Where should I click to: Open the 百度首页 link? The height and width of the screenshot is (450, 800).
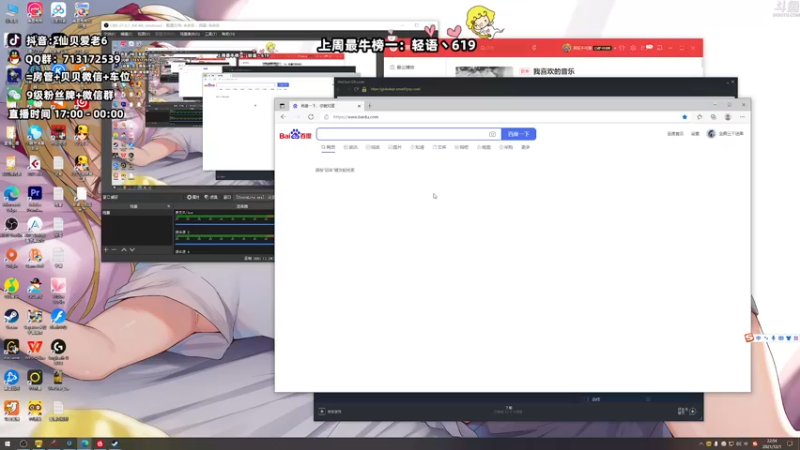675,134
